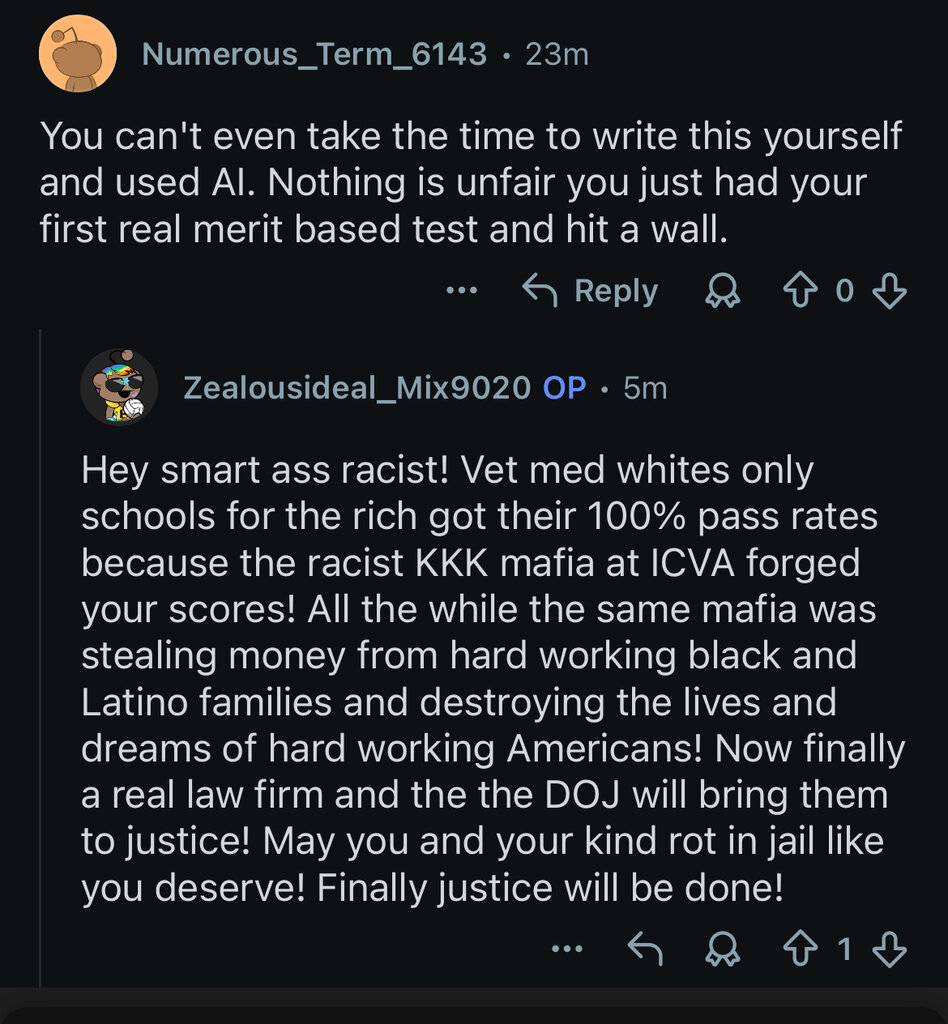This screenshot has height=1024, width=948.
Task: Open the Numerous_Term_6143 username profile
Action: [x=314, y=54]
